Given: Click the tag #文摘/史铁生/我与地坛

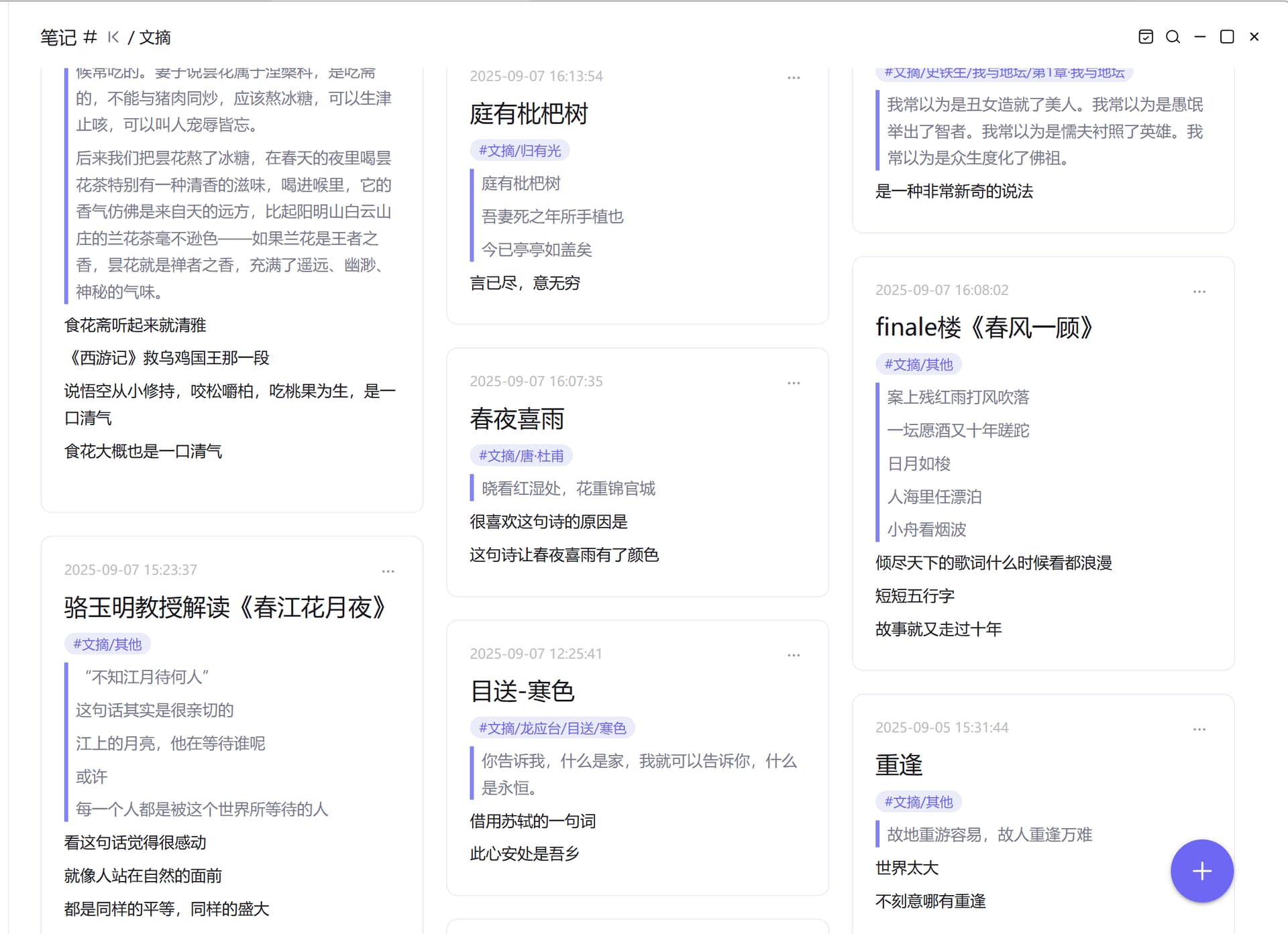Looking at the screenshot, I should (x=1004, y=73).
